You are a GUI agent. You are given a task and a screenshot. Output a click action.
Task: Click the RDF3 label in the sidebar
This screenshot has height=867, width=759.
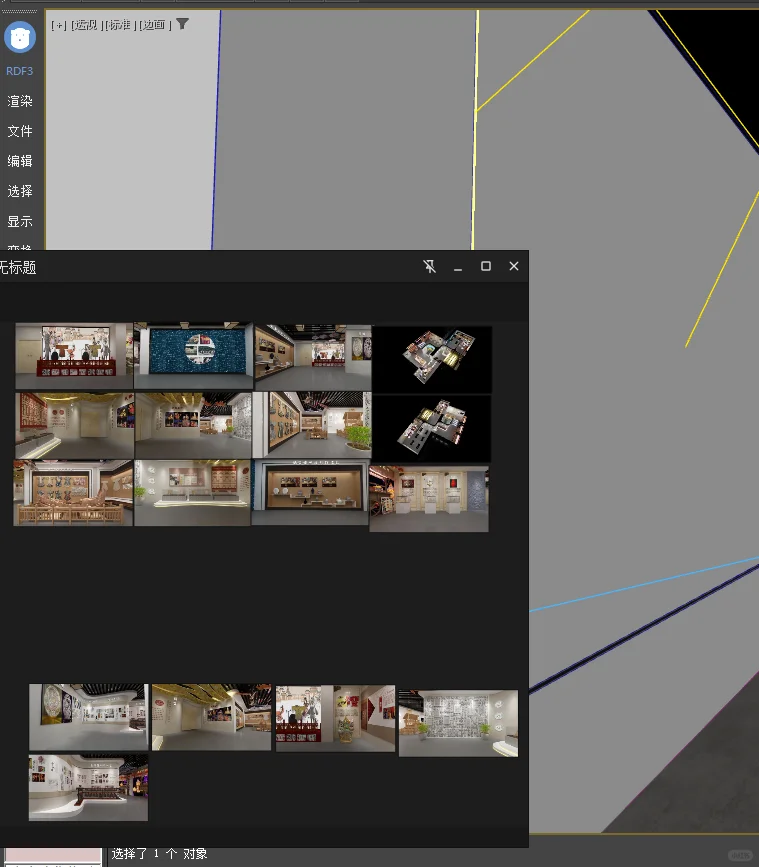(x=19, y=71)
